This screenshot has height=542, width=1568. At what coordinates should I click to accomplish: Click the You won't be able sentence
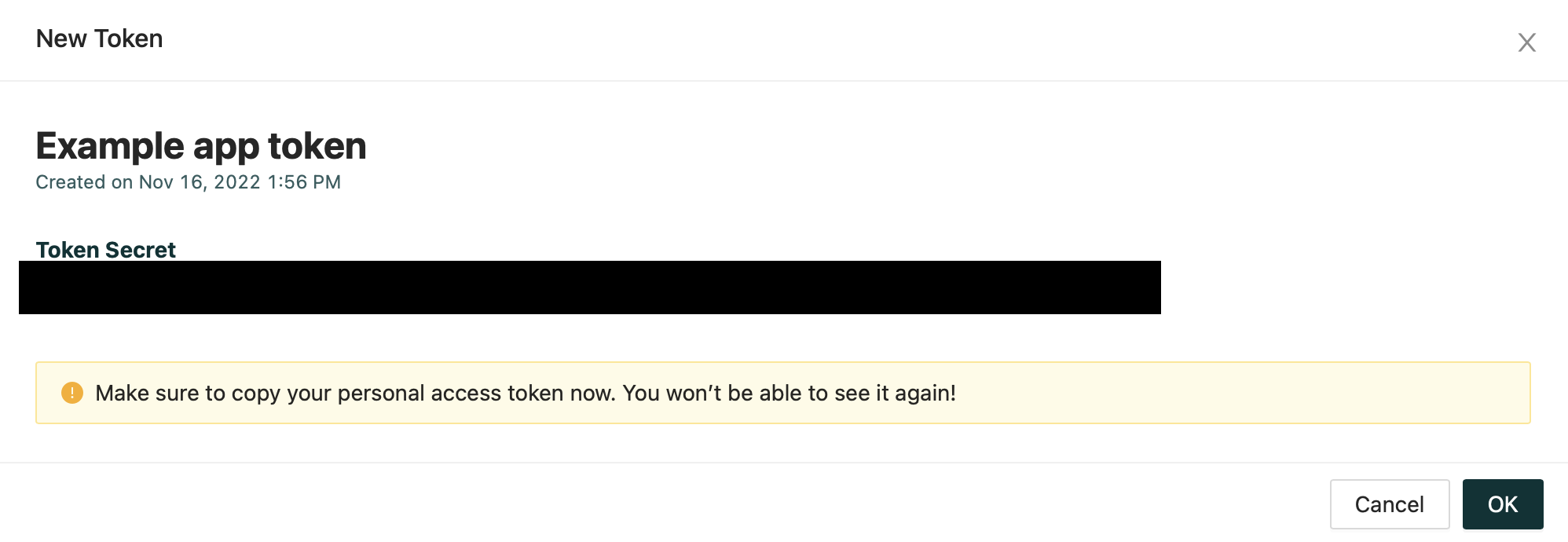point(789,393)
